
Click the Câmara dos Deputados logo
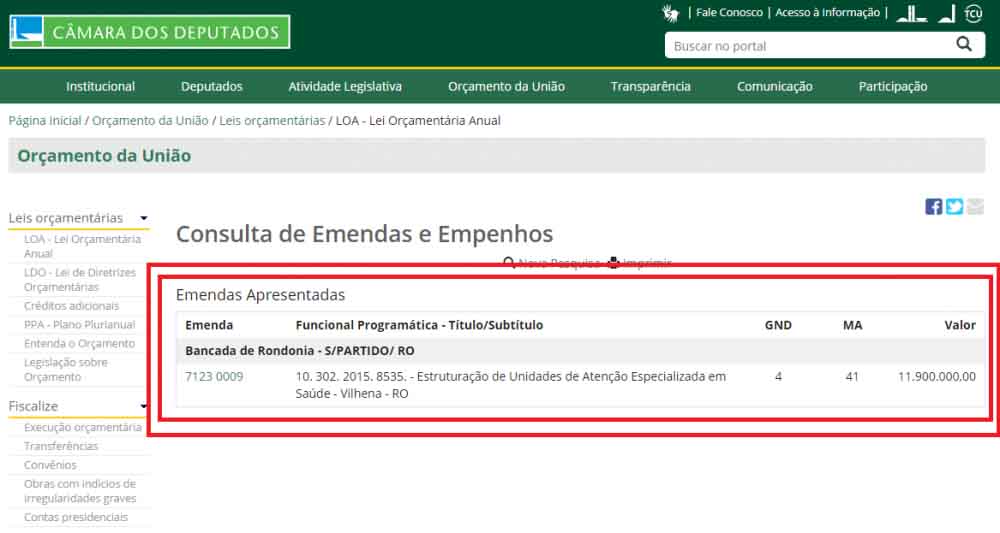[149, 32]
